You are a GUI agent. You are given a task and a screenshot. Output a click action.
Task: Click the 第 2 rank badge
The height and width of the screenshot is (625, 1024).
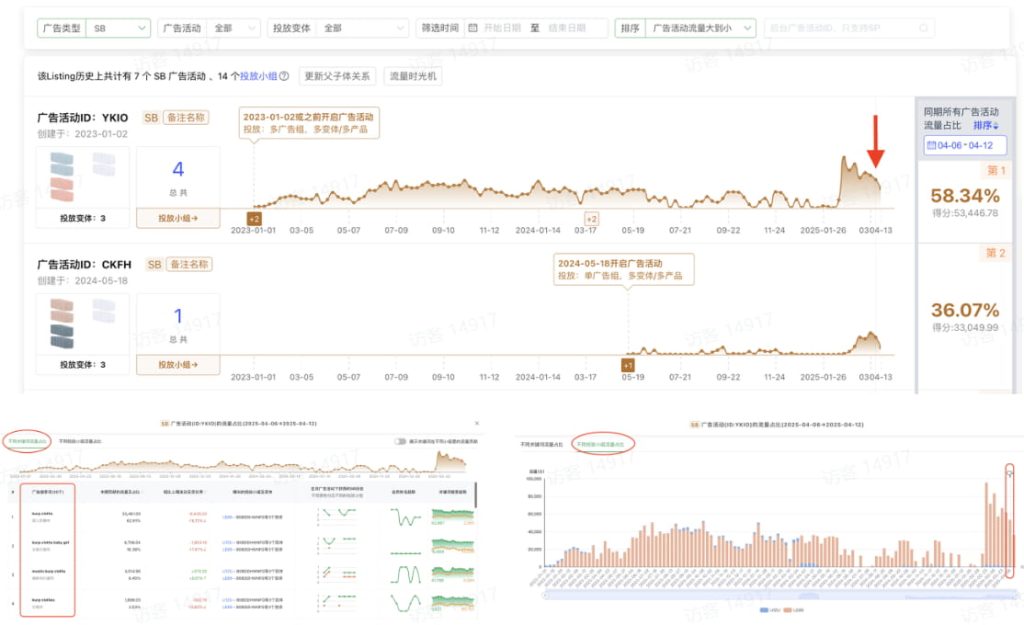click(995, 253)
